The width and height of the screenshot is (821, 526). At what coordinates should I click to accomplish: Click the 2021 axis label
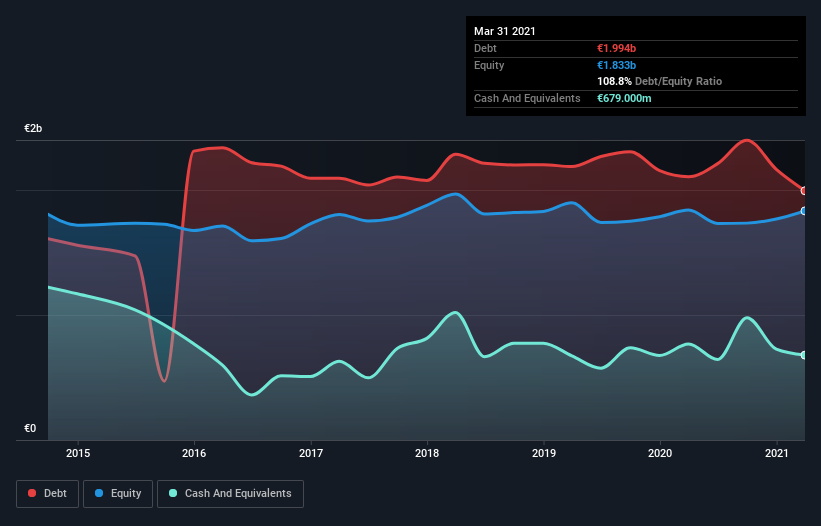coord(777,453)
